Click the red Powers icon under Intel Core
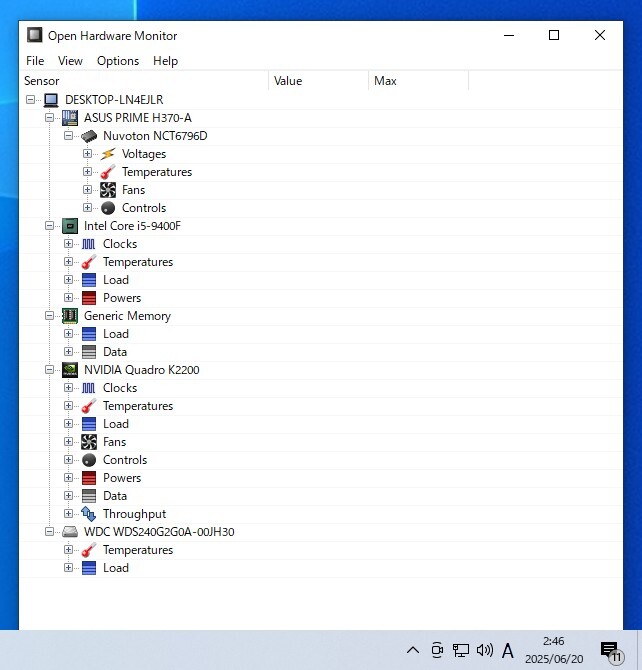The height and width of the screenshot is (670, 642). [x=89, y=298]
